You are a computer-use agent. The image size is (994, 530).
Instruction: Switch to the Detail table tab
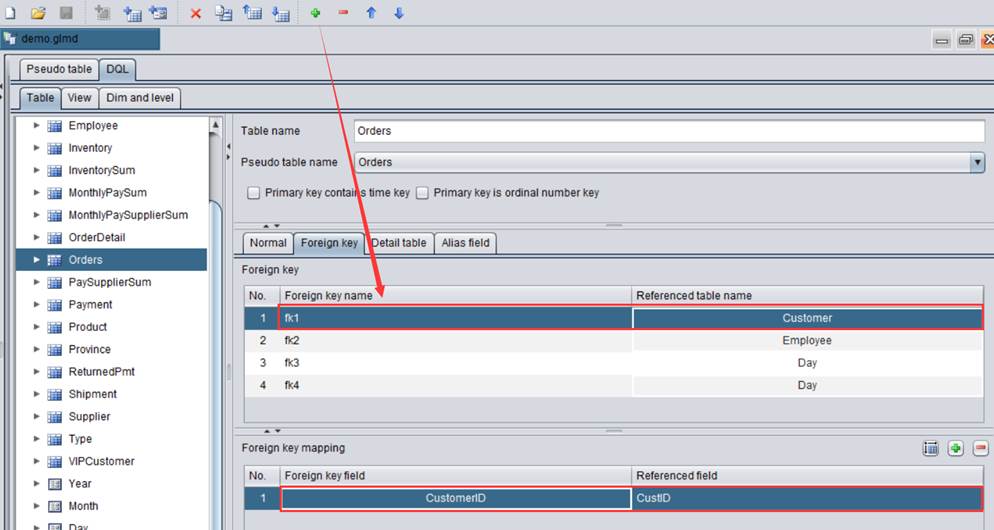click(x=398, y=243)
